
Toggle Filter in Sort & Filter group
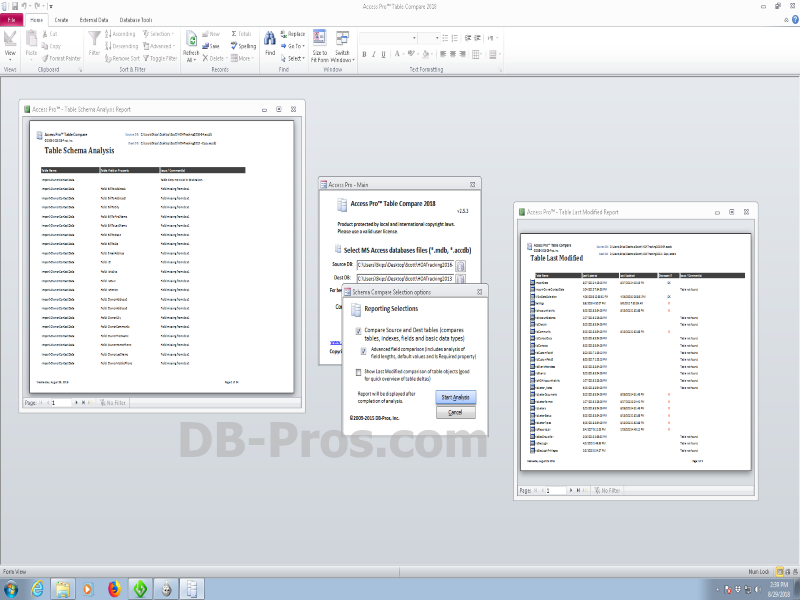pos(160,59)
